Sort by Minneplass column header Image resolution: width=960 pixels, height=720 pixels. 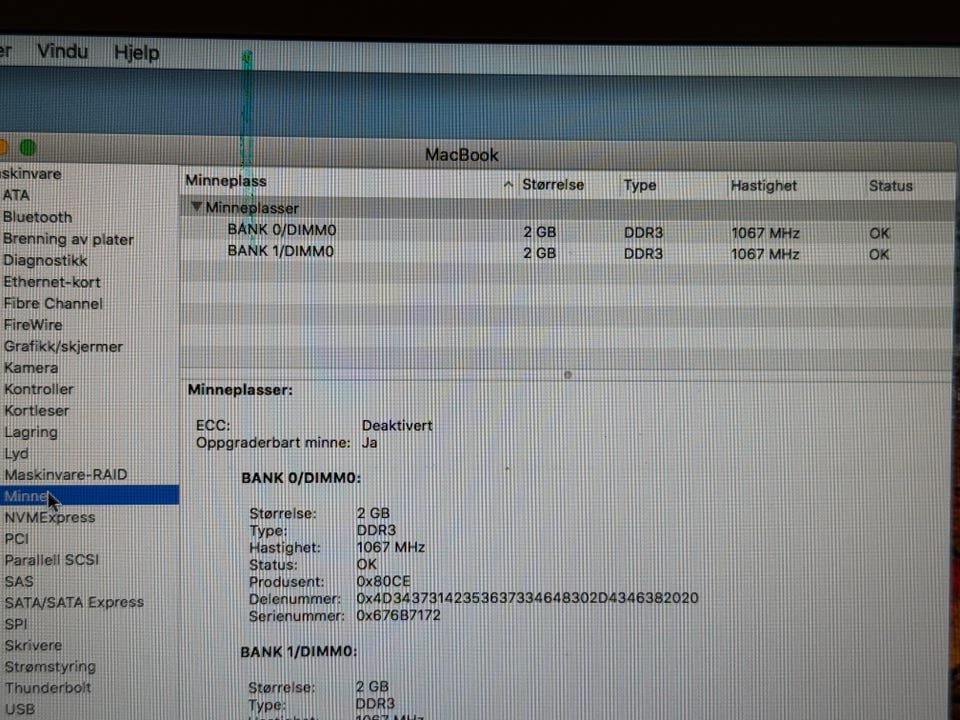pos(226,181)
